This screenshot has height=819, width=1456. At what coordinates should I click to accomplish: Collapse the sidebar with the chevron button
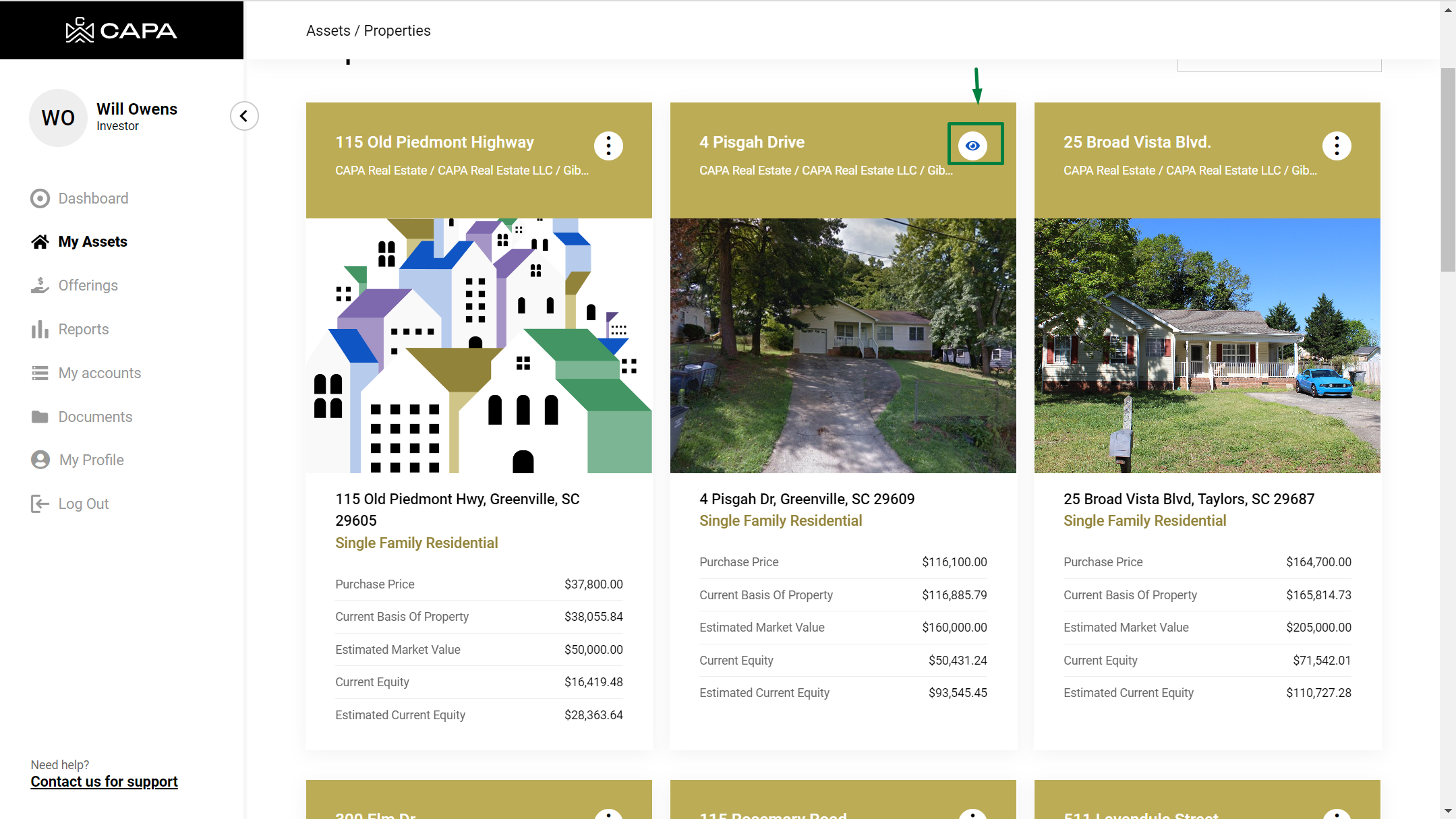pyautogui.click(x=244, y=116)
